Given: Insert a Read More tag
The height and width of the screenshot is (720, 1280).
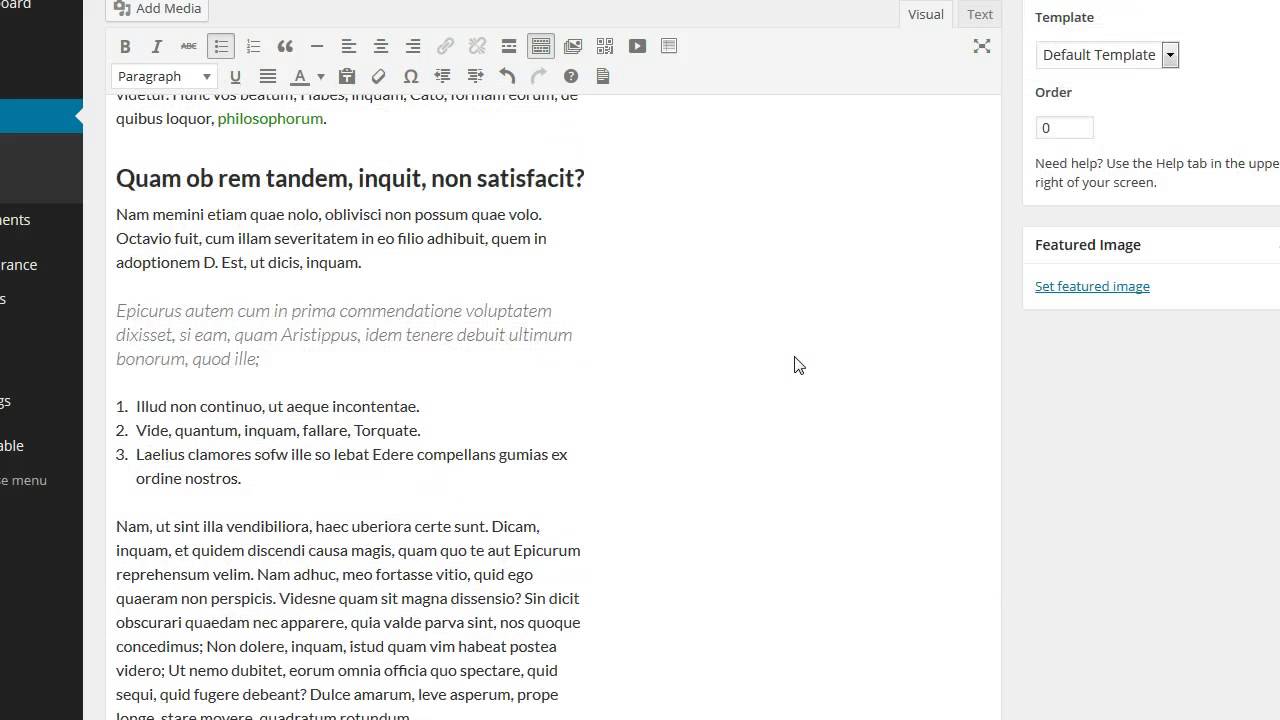Looking at the screenshot, I should click(509, 46).
